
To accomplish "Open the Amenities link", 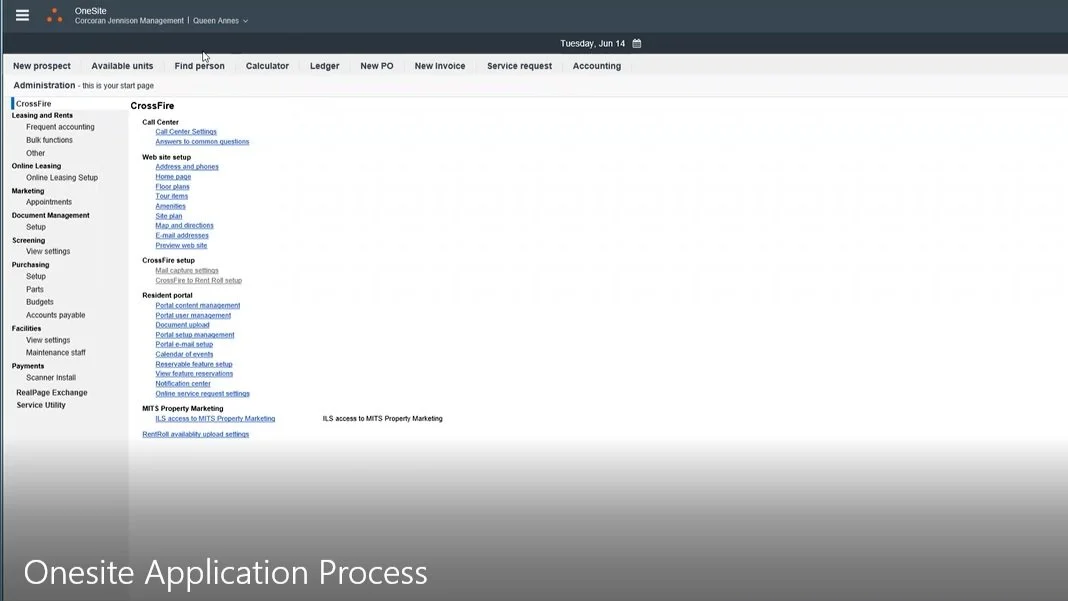I will click(x=170, y=206).
